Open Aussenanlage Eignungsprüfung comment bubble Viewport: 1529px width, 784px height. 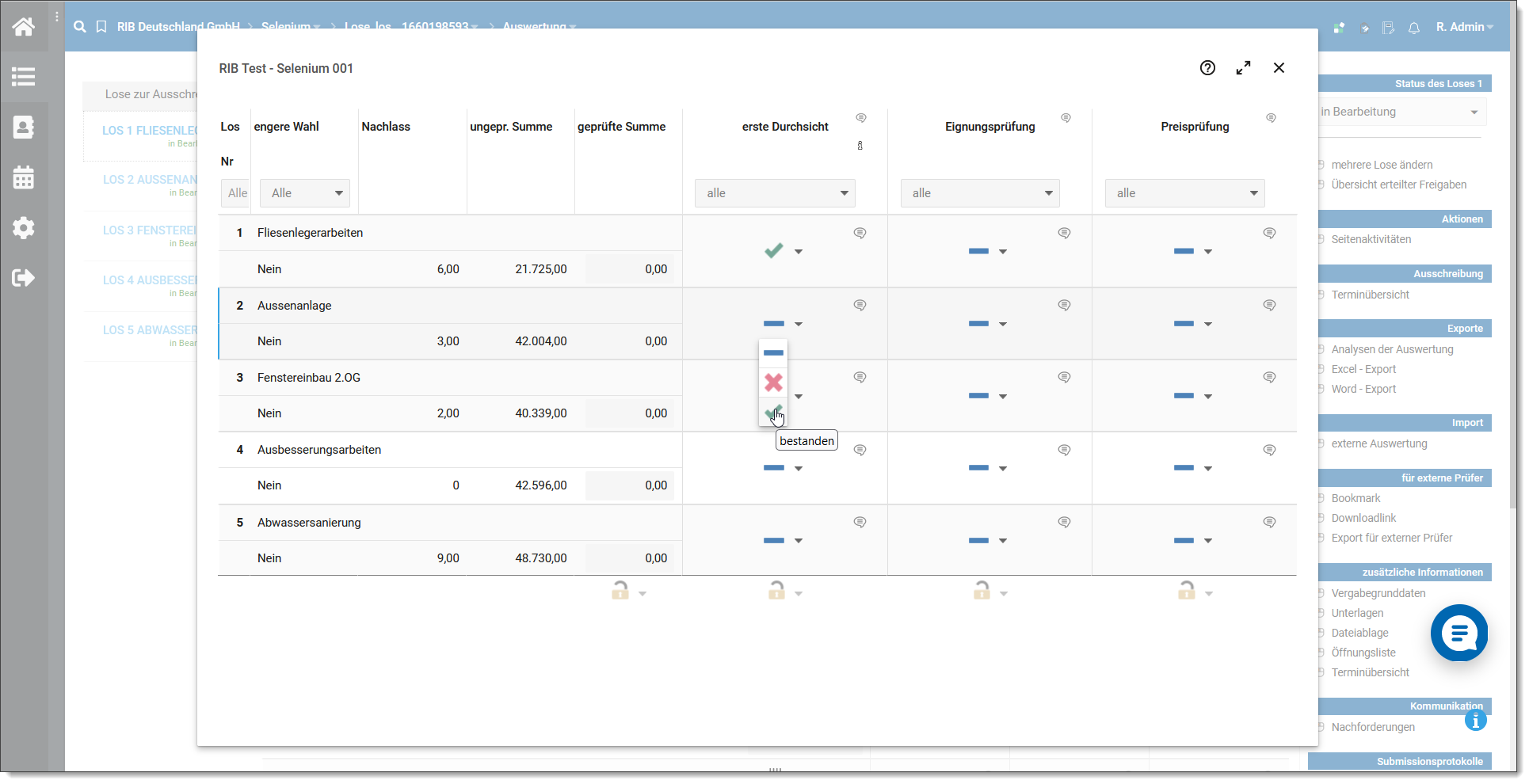click(1065, 305)
